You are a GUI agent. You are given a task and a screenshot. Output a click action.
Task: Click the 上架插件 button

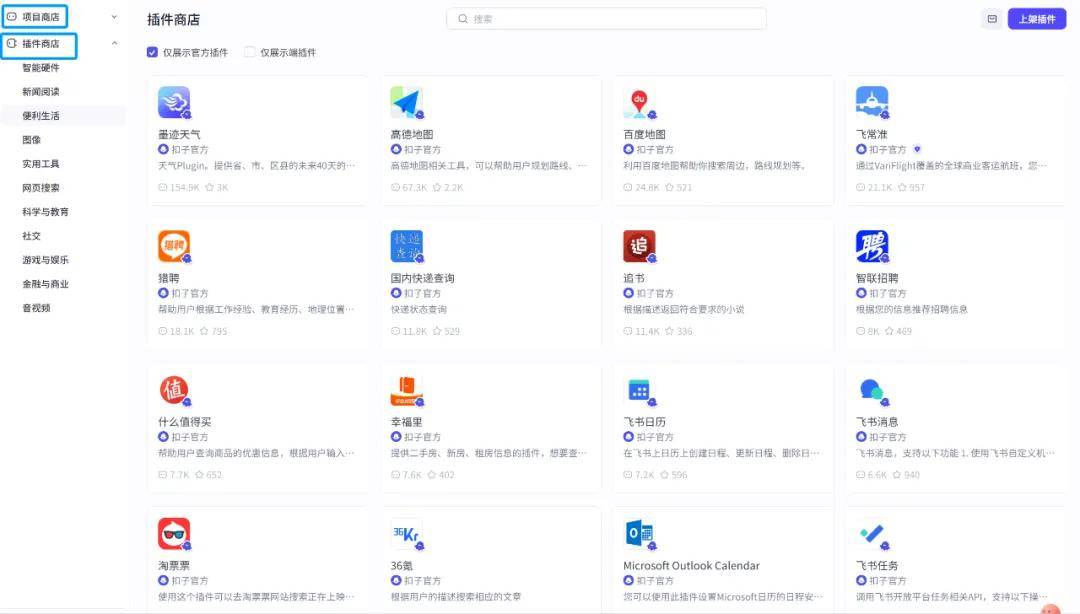tap(1037, 18)
